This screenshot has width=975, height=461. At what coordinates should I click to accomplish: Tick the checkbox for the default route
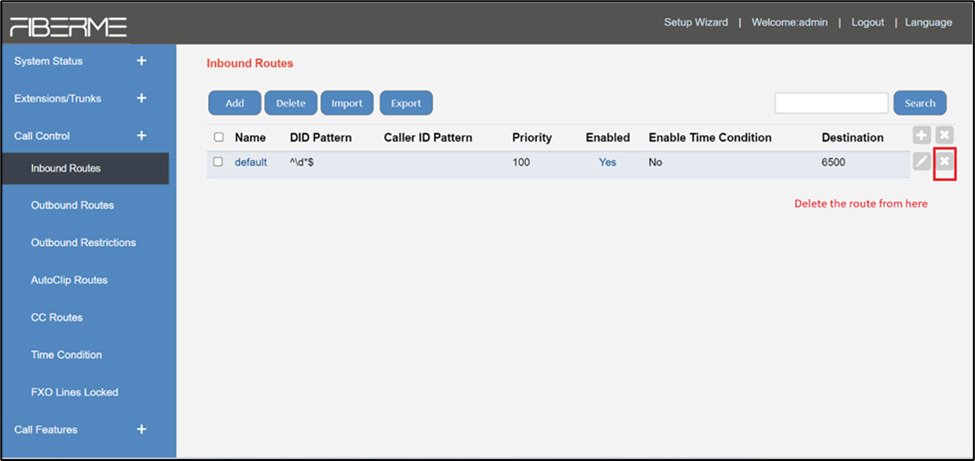(x=218, y=162)
